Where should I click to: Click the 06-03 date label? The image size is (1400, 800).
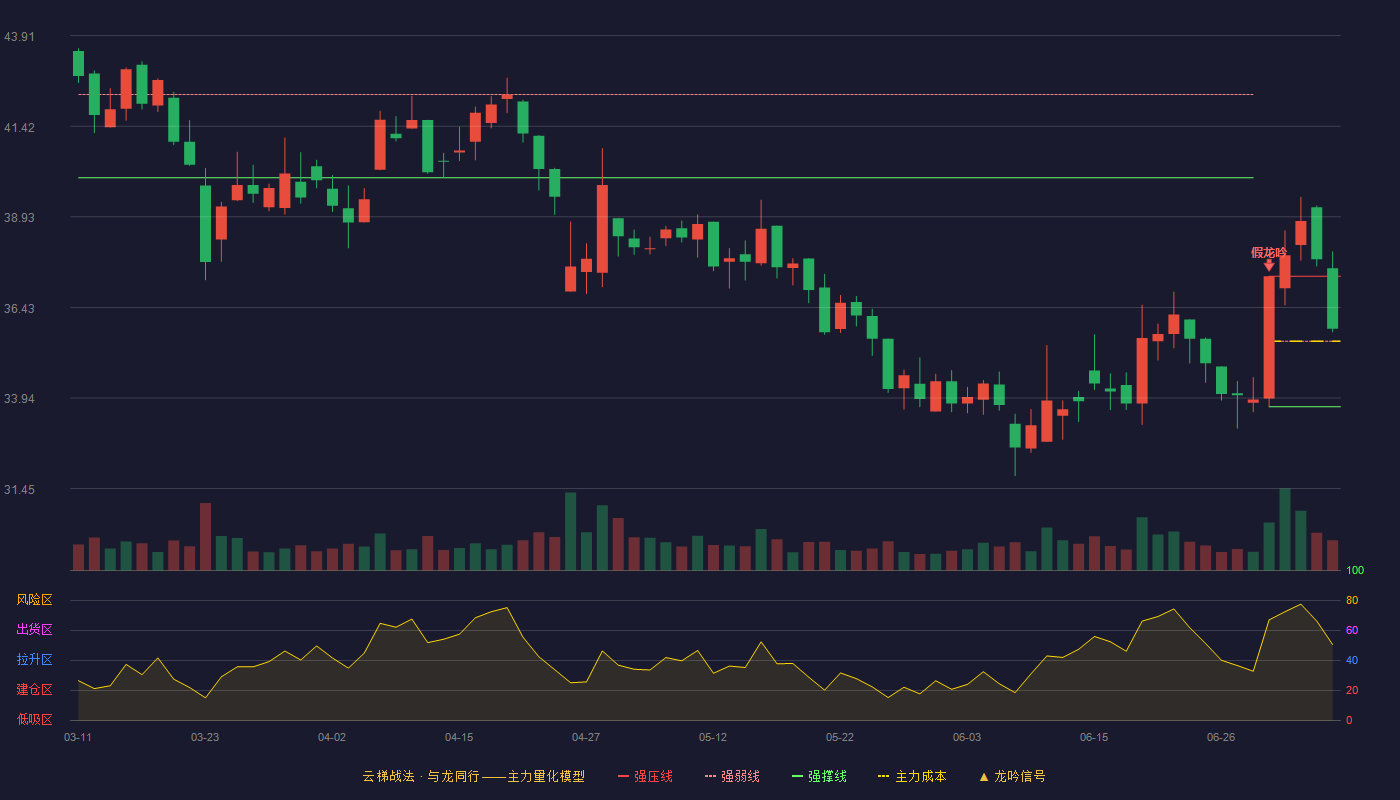967,737
